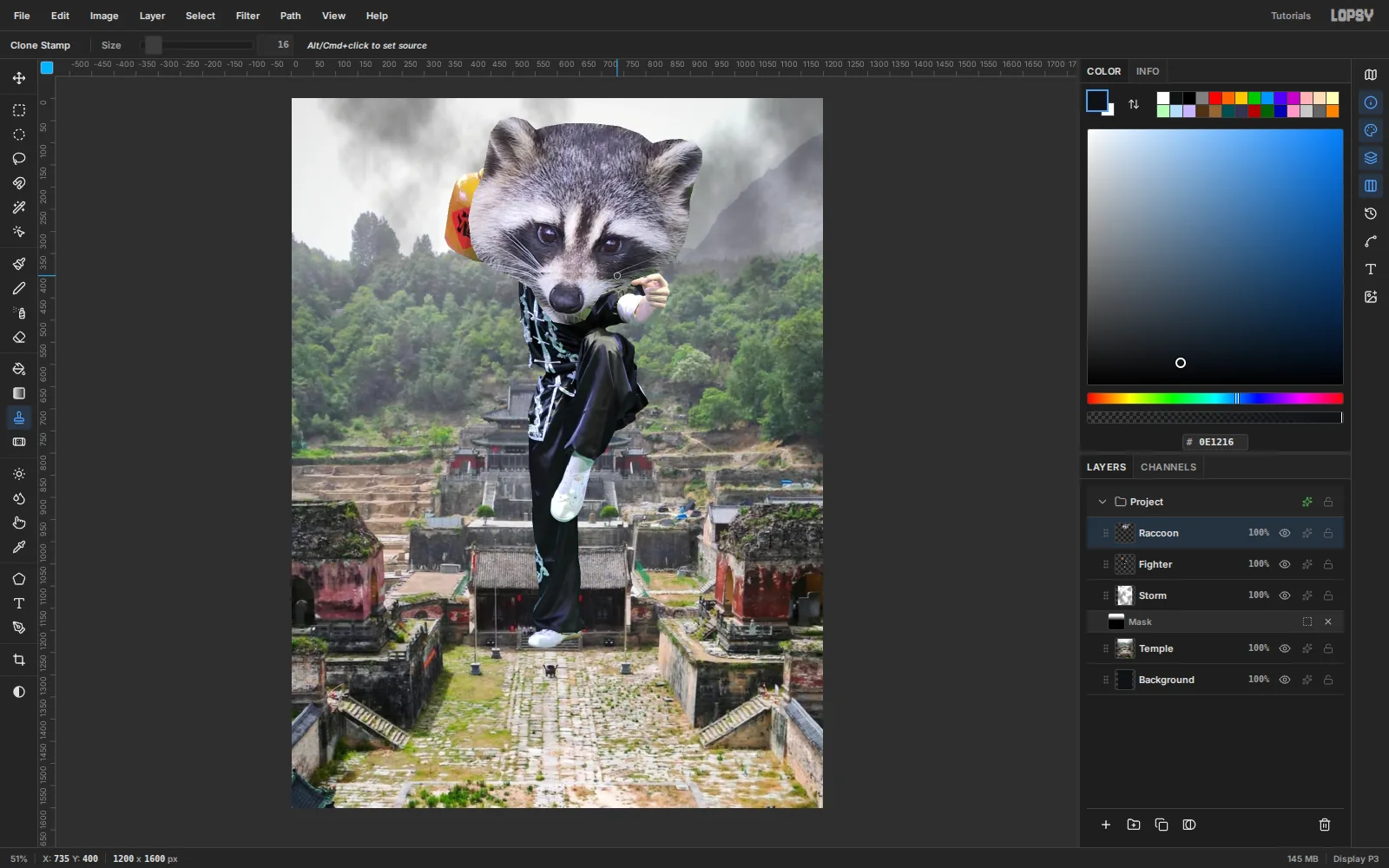Toggle lock on the Fighter layer
The height and width of the screenshot is (868, 1389).
click(x=1328, y=564)
